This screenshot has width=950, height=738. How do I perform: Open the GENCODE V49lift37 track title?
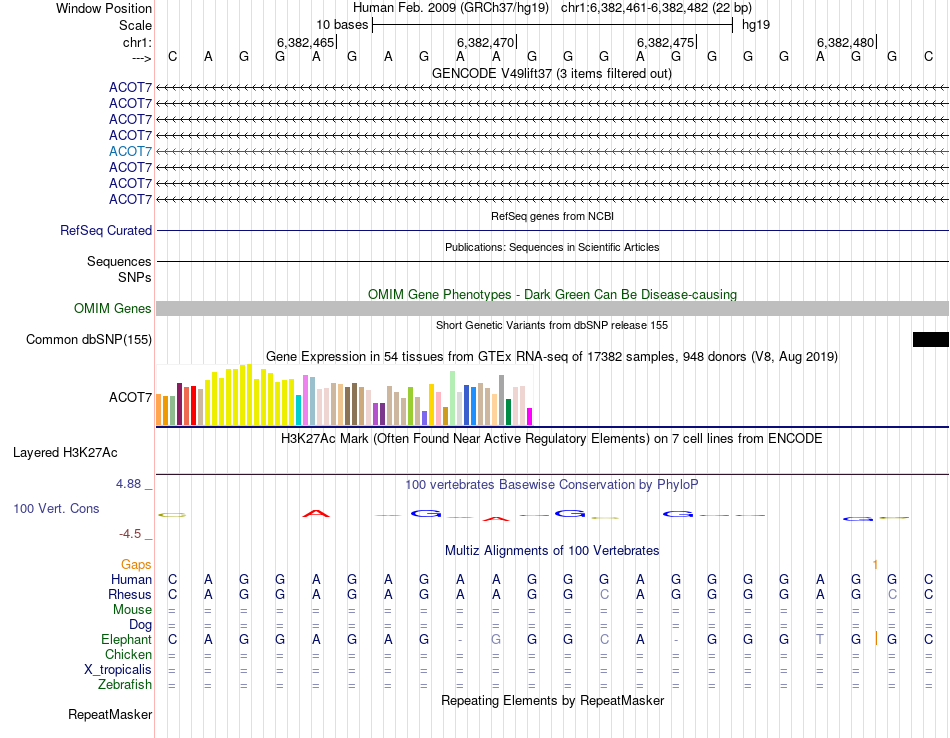tap(551, 73)
